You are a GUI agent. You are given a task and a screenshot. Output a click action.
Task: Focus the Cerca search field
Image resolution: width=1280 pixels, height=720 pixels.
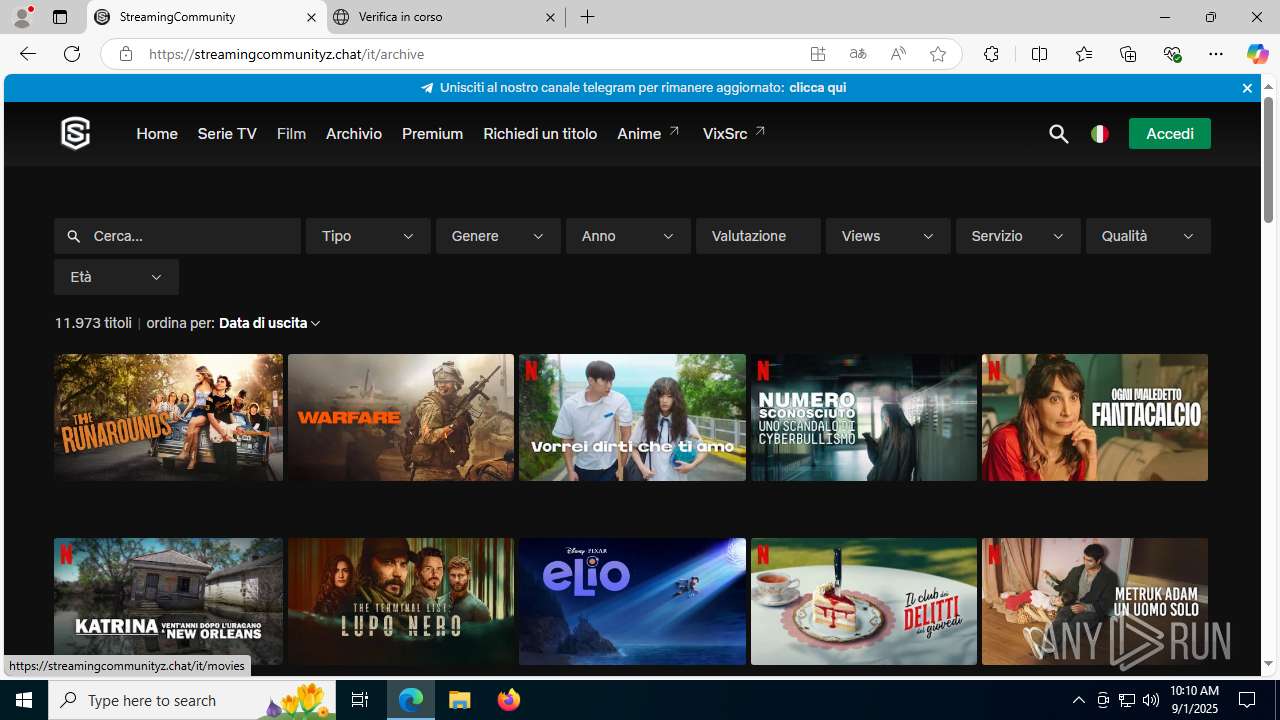tap(177, 236)
